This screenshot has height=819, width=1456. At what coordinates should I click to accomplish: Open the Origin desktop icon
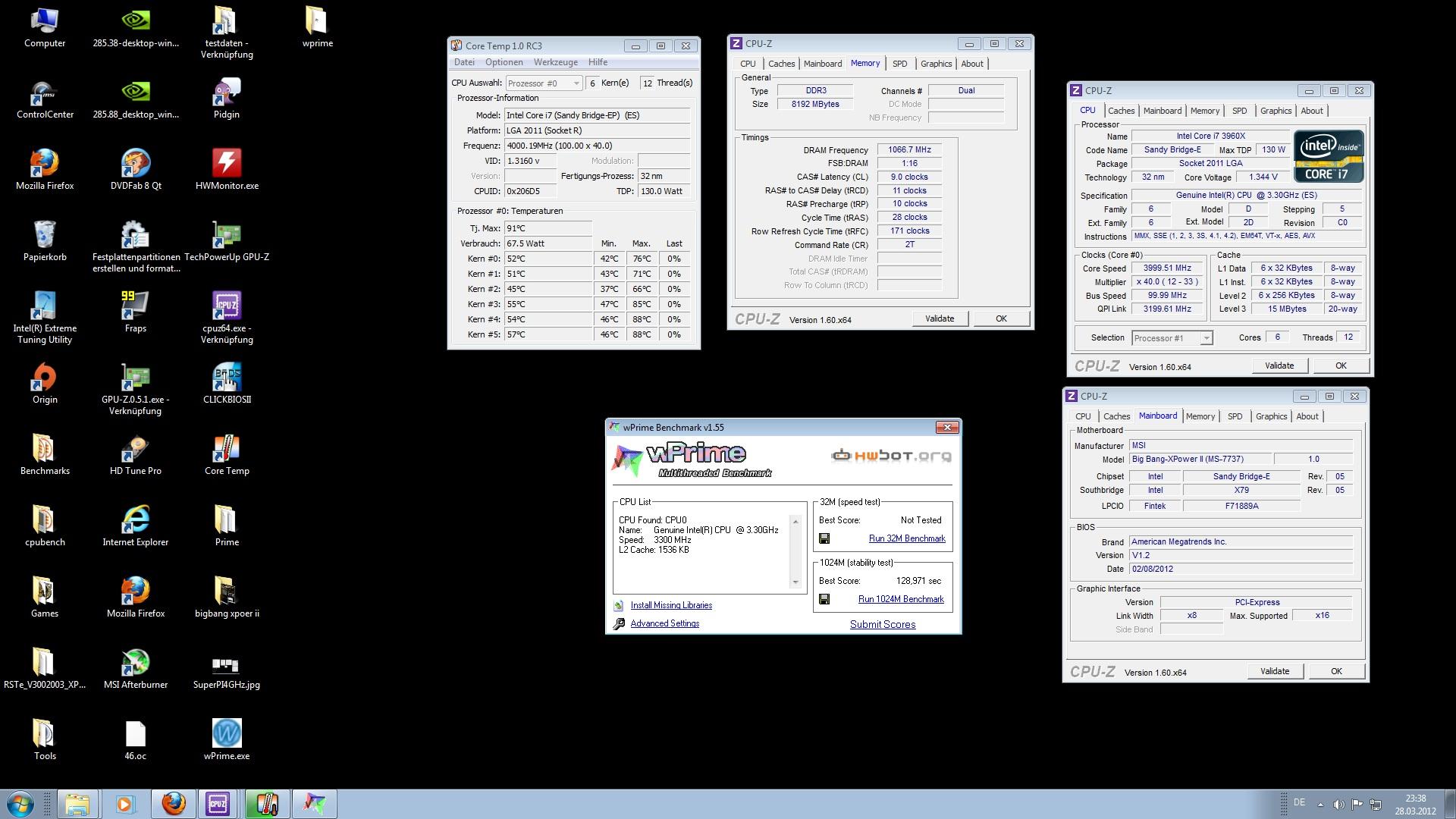tap(45, 384)
